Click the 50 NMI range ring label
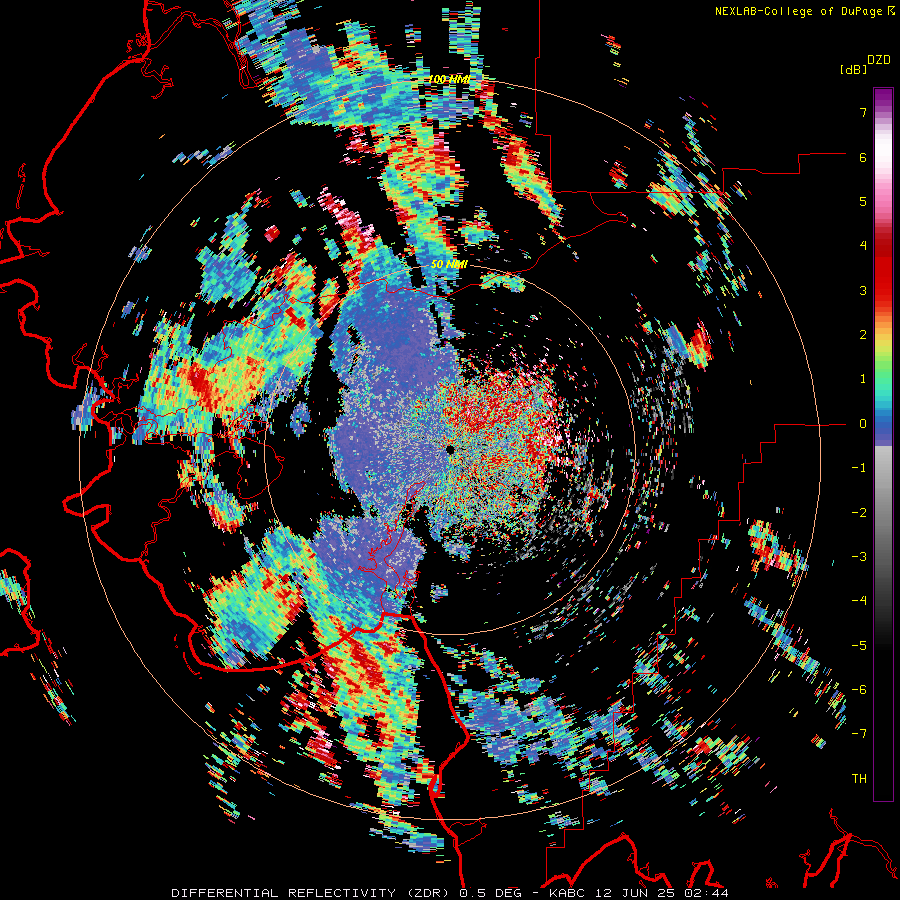Screen dimensions: 900x900 tap(449, 265)
